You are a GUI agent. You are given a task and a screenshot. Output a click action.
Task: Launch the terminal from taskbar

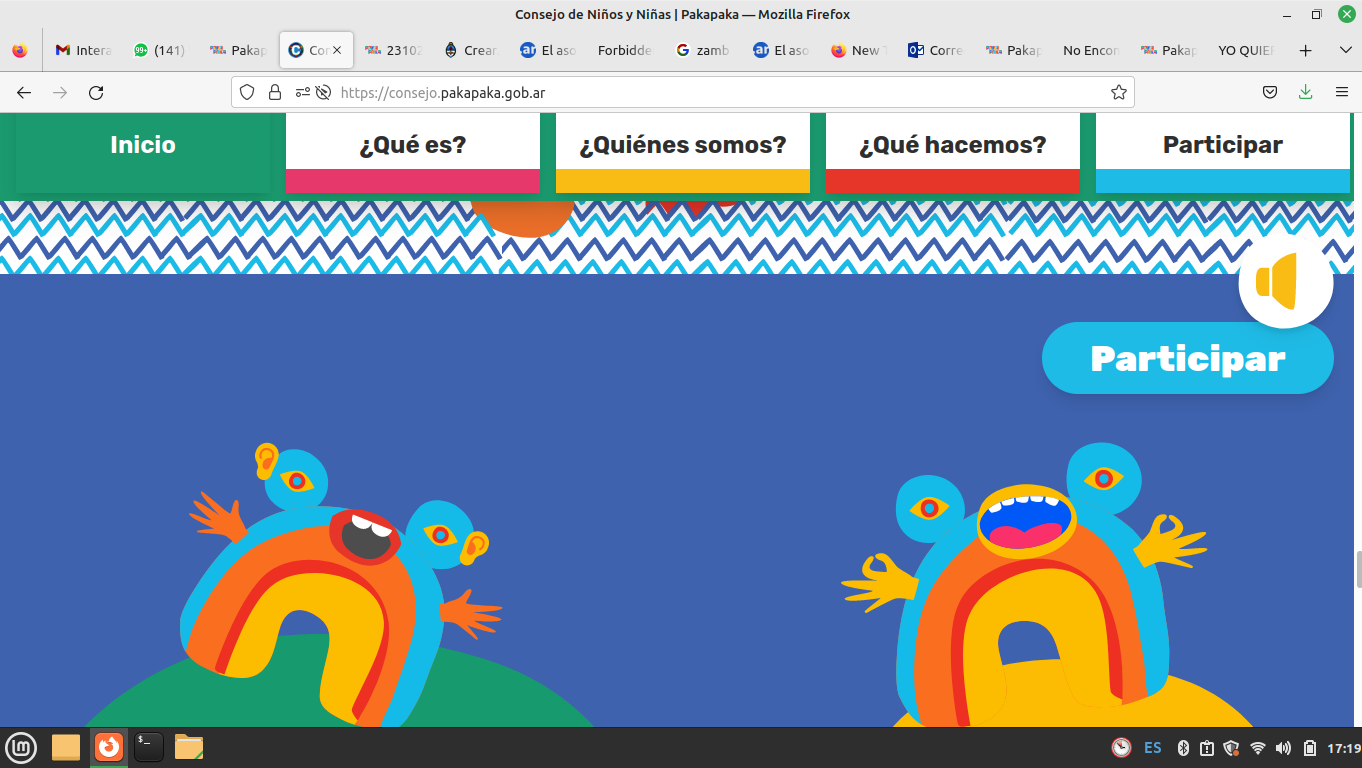coord(149,747)
